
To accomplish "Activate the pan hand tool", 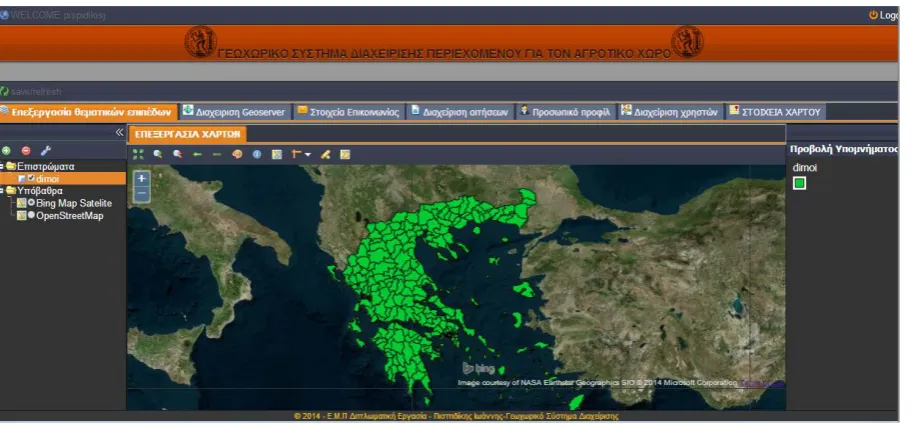I will coord(237,155).
